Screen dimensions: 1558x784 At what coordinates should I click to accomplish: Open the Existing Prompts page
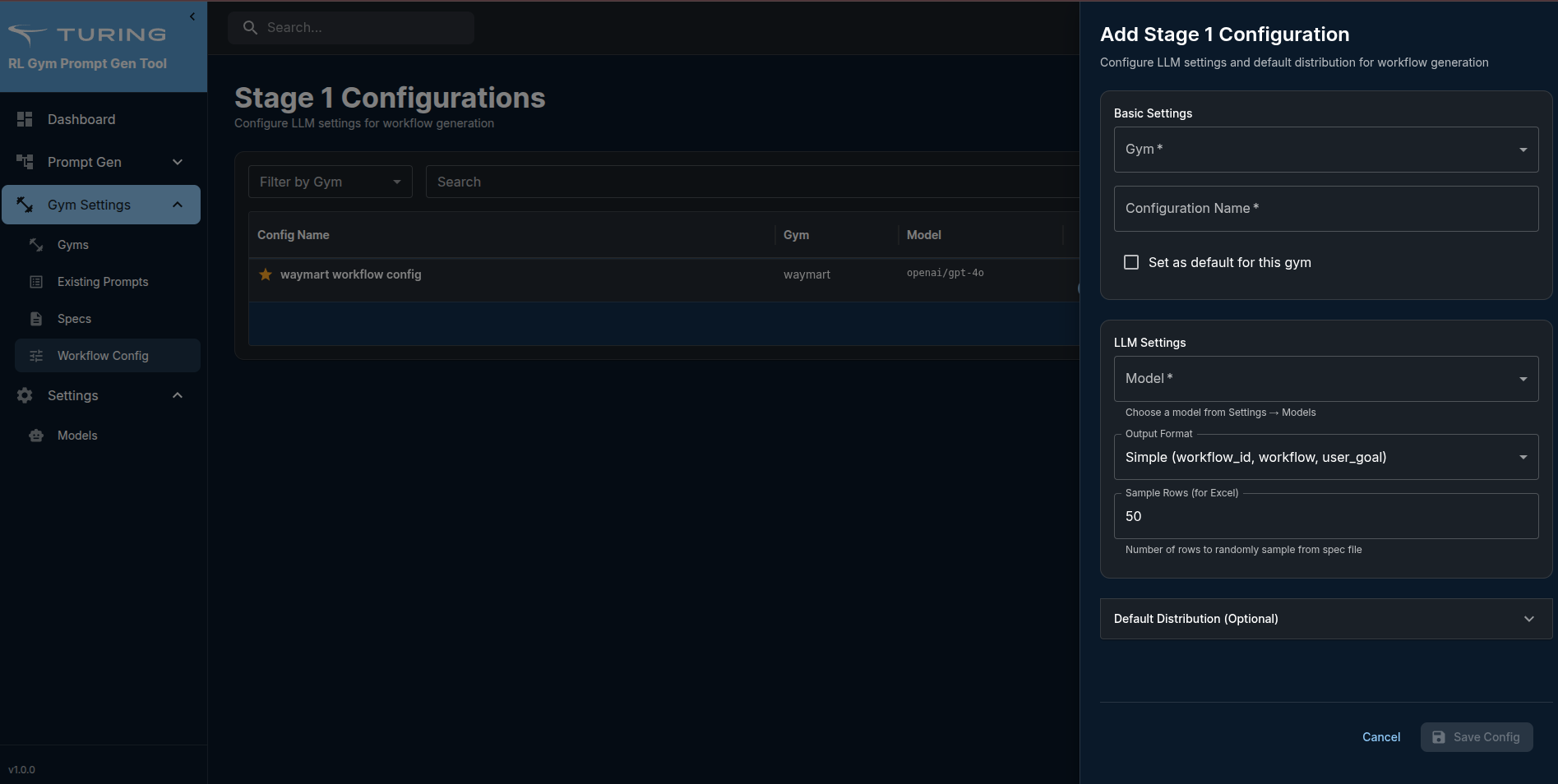[103, 281]
